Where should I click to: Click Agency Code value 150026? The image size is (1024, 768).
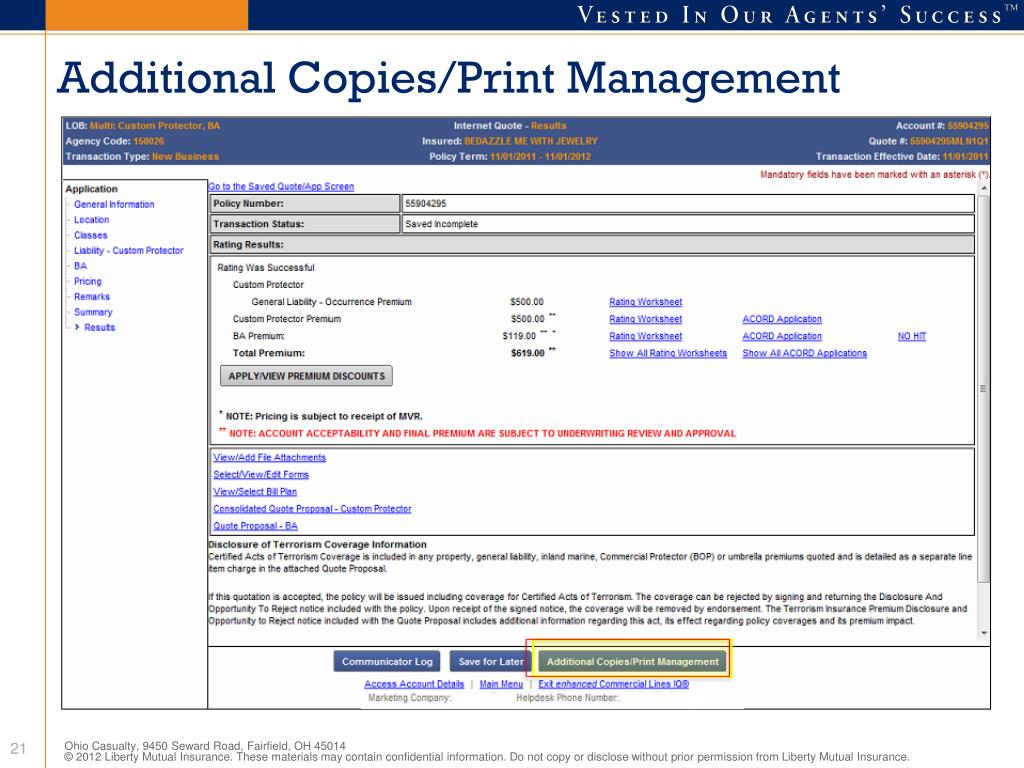coord(149,141)
